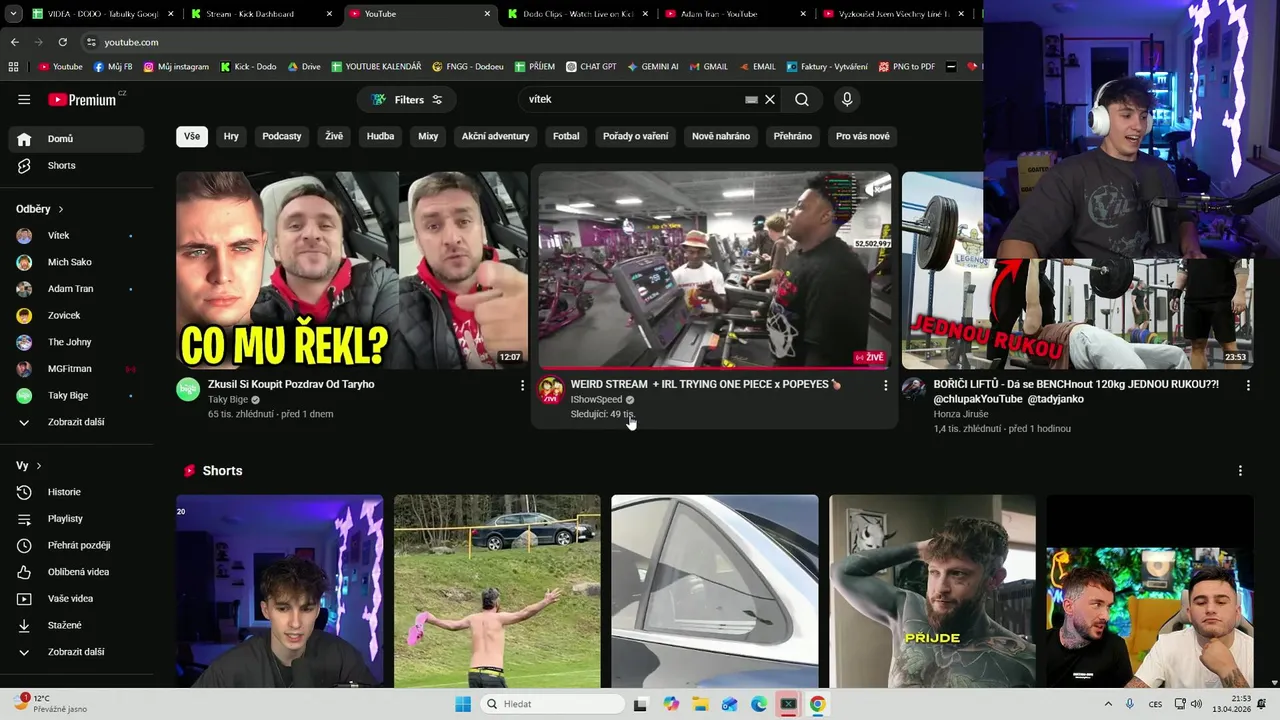
Task: Go back with browser back arrow
Action: (14, 42)
